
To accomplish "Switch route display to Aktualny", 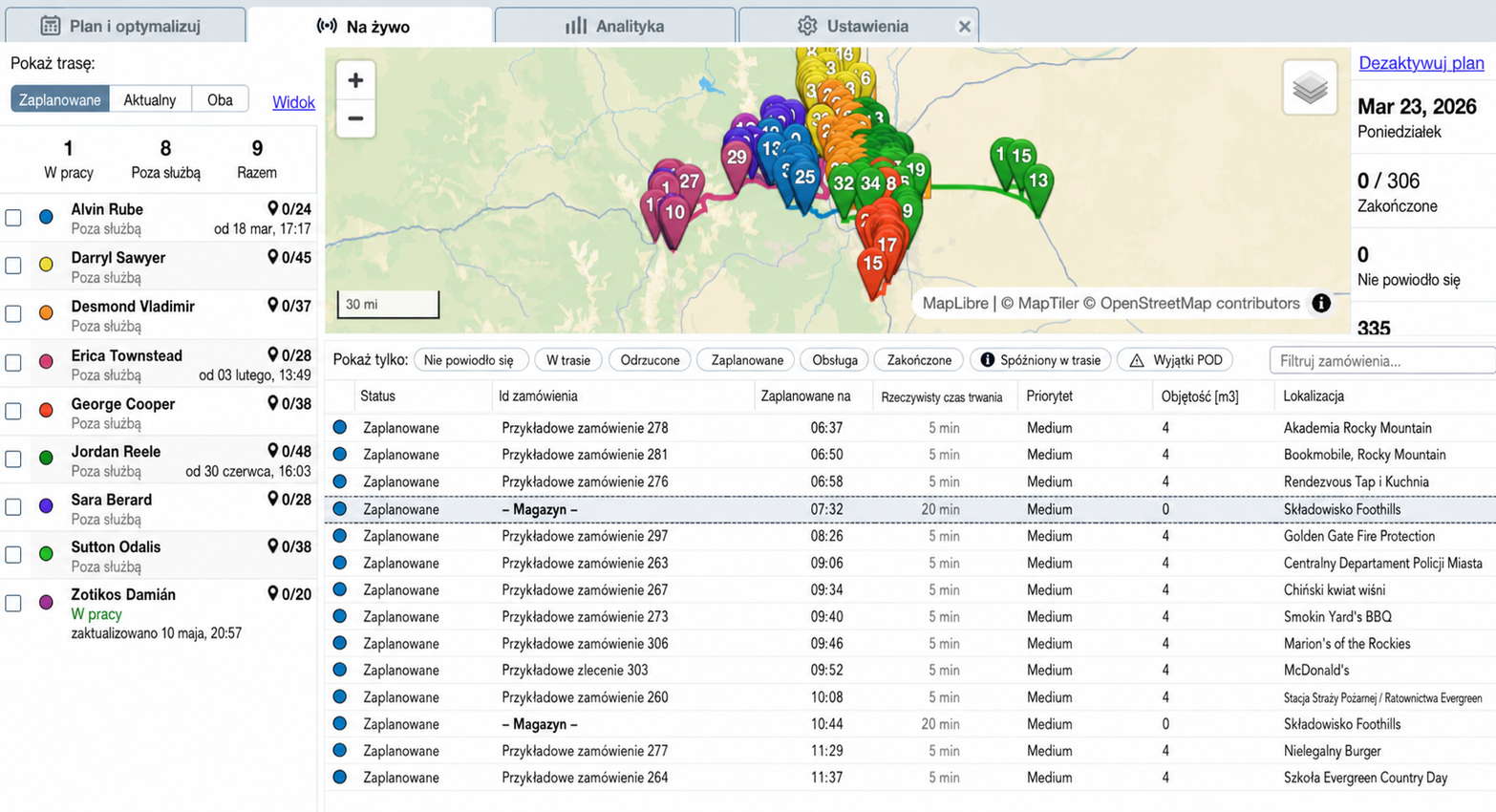I will point(150,99).
